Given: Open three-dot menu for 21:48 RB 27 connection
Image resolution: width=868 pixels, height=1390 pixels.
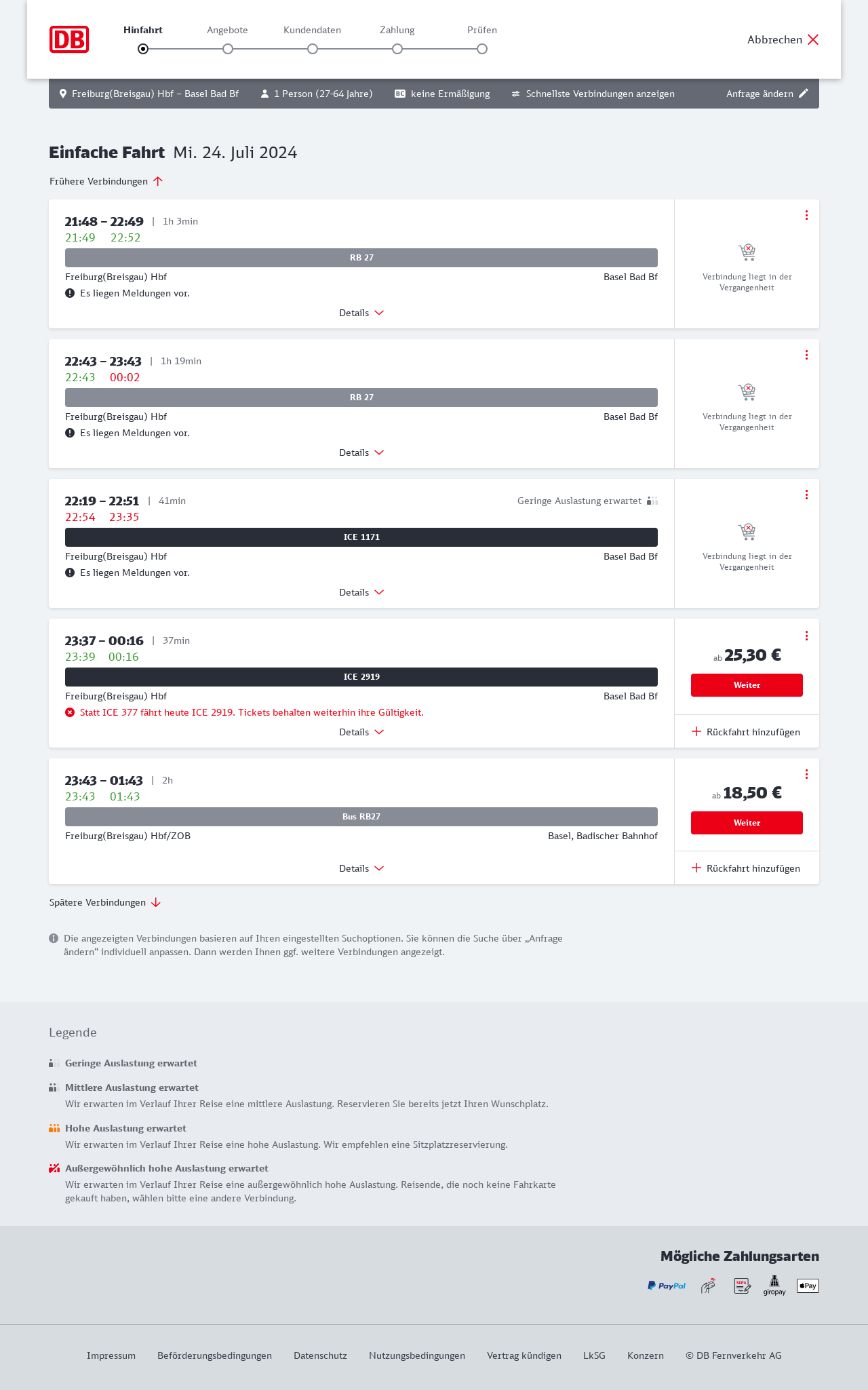Looking at the screenshot, I should [x=806, y=215].
